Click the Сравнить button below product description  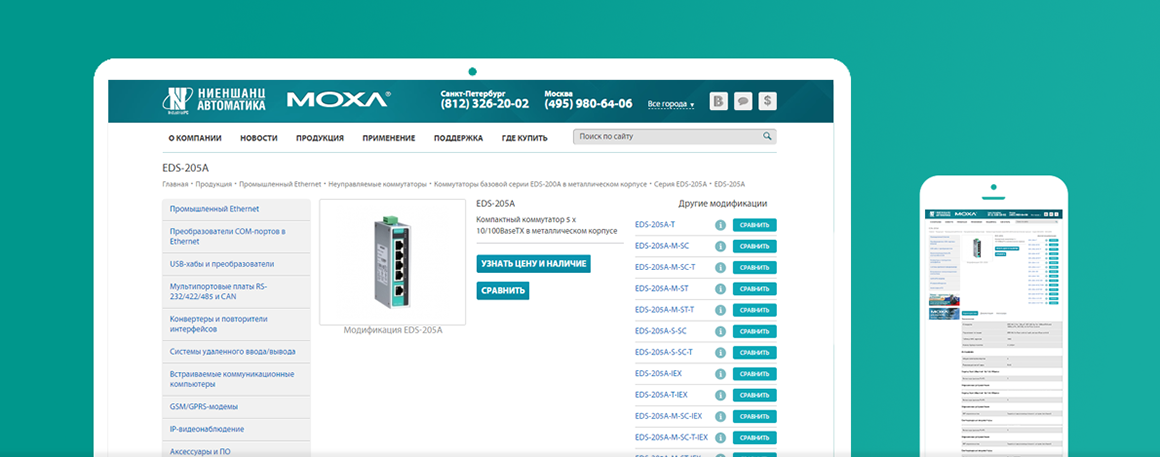(503, 291)
